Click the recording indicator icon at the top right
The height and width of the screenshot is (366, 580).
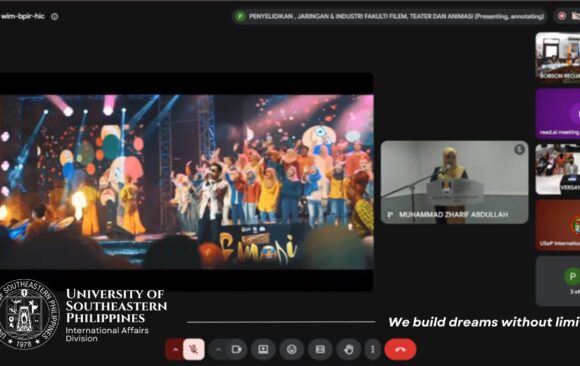click(x=562, y=16)
